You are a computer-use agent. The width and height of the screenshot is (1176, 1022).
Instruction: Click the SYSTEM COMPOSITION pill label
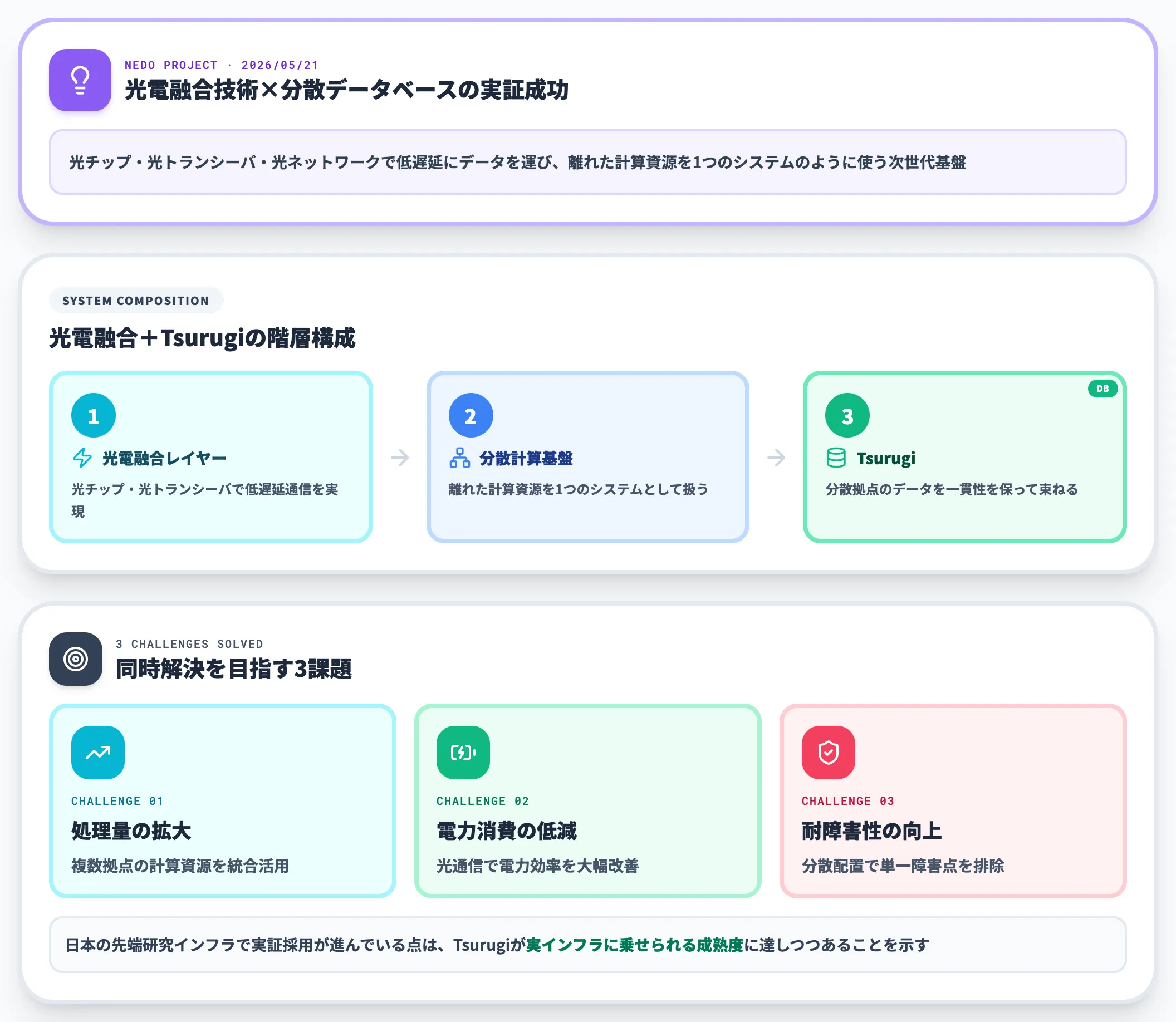[136, 301]
